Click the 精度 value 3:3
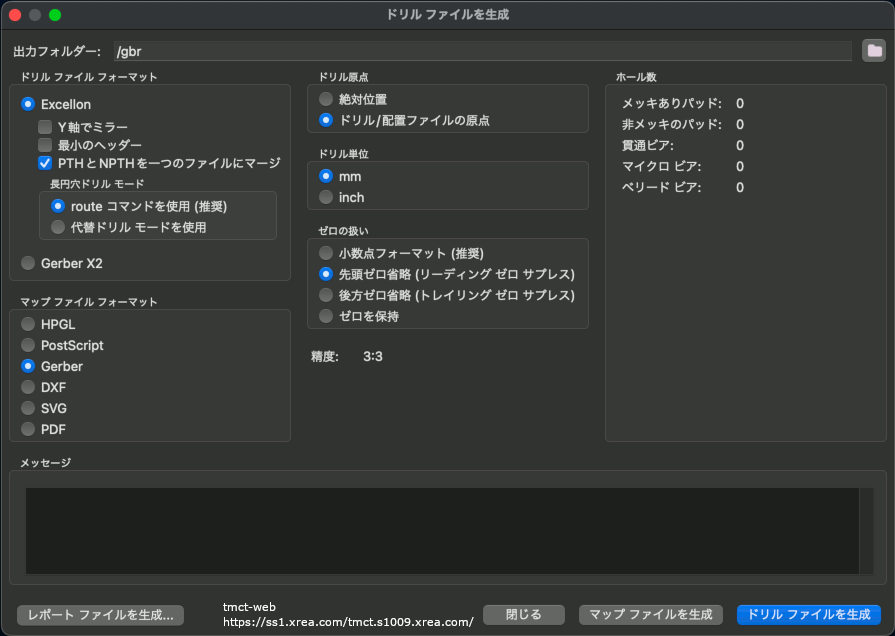 [x=373, y=357]
